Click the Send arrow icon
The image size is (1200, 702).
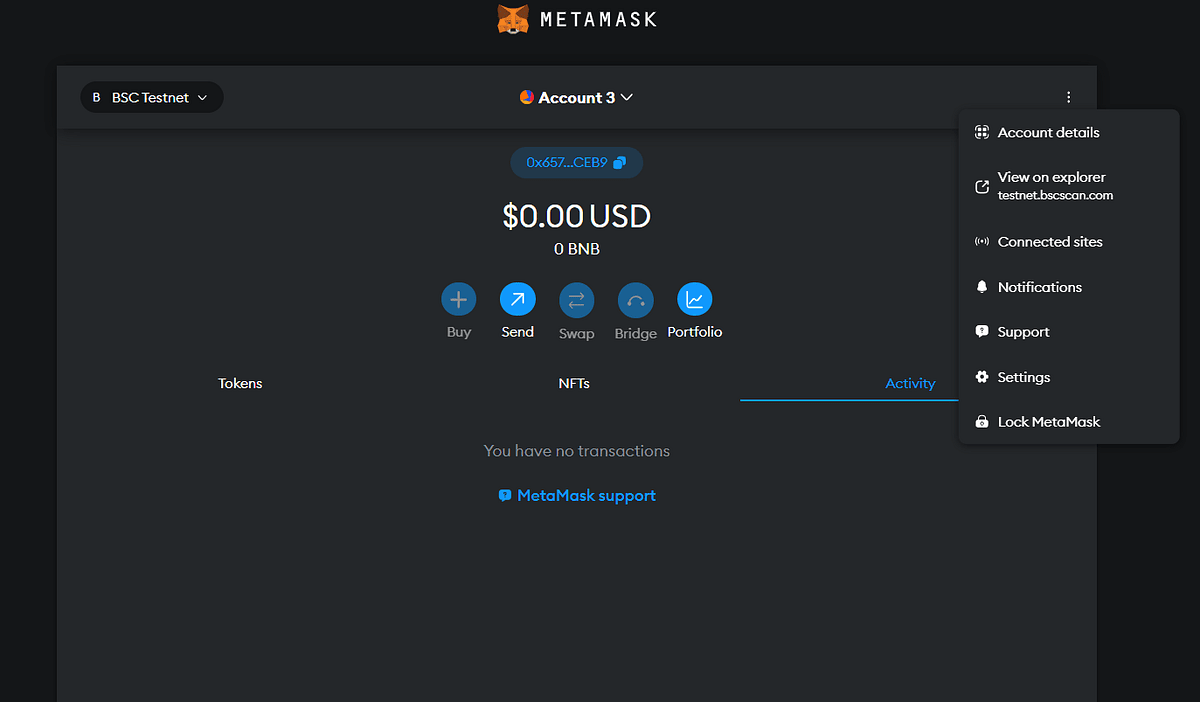(x=517, y=299)
